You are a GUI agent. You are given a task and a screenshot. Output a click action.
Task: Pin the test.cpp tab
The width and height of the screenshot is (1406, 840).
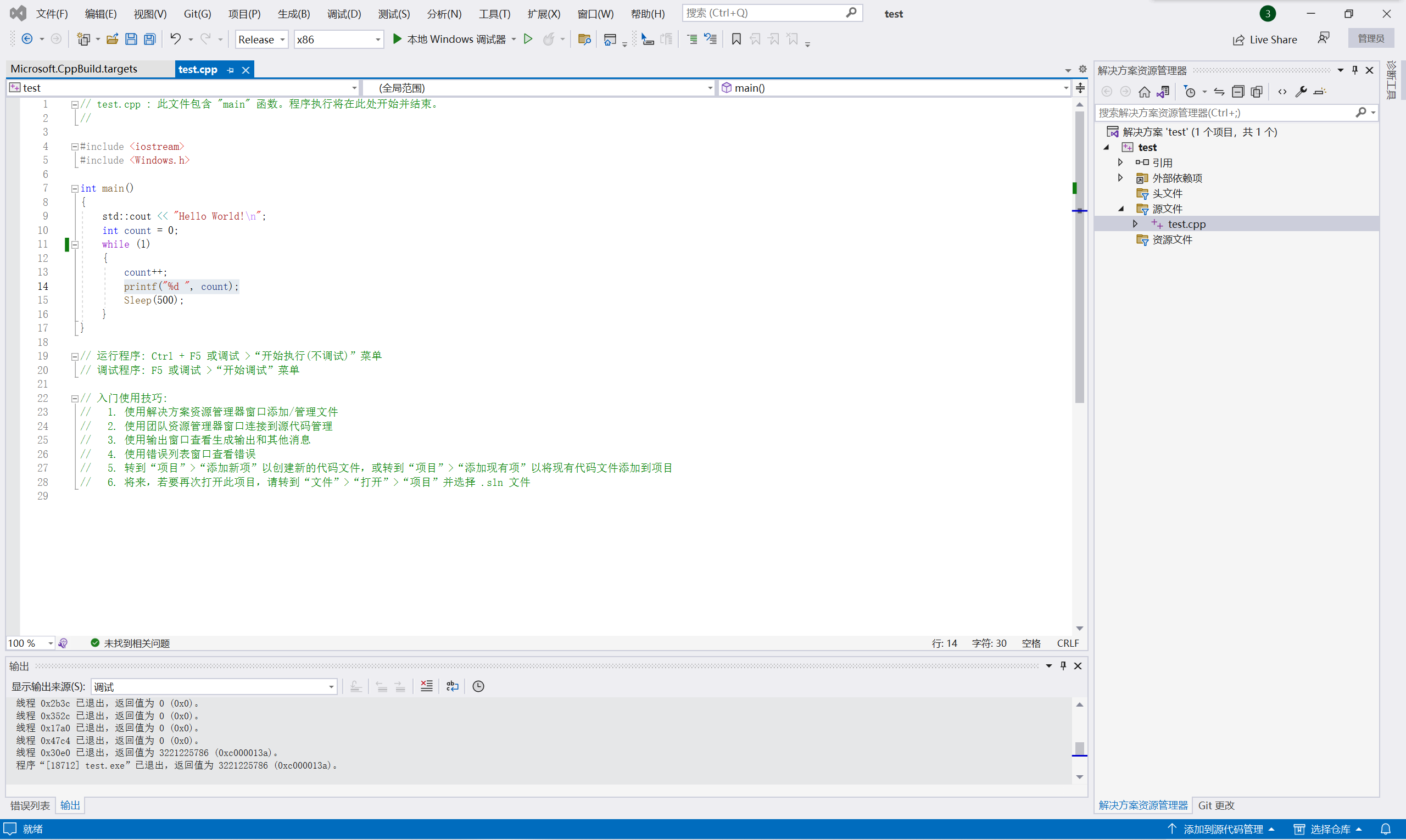tap(231, 70)
